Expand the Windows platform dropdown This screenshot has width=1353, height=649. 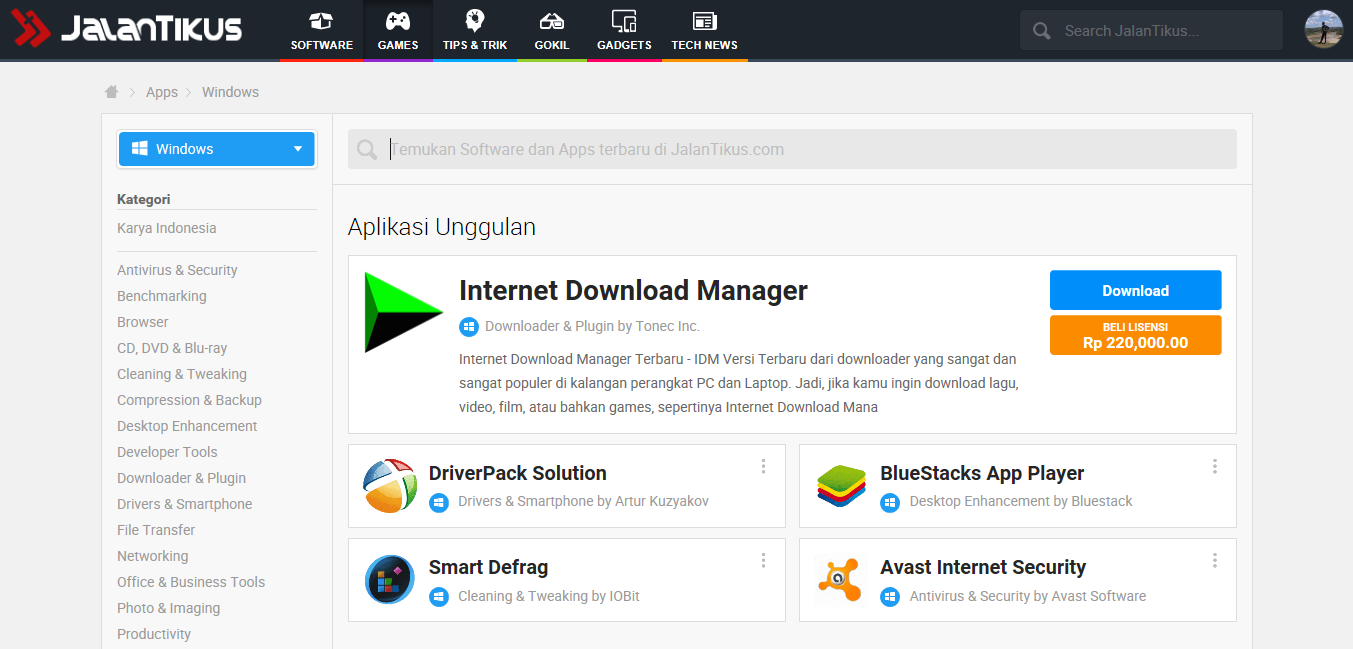(217, 149)
